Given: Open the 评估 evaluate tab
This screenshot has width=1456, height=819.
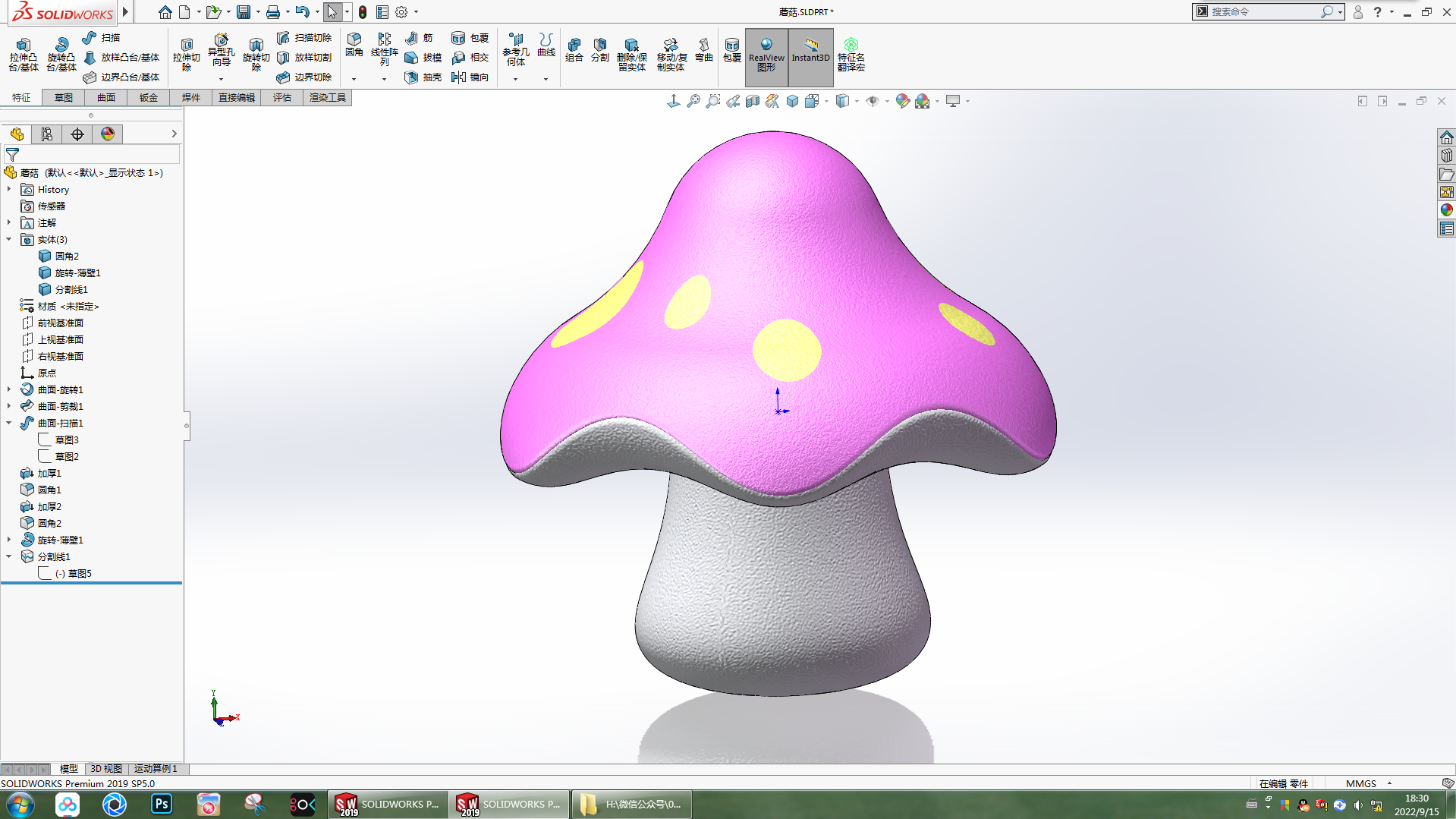Looking at the screenshot, I should tap(282, 97).
